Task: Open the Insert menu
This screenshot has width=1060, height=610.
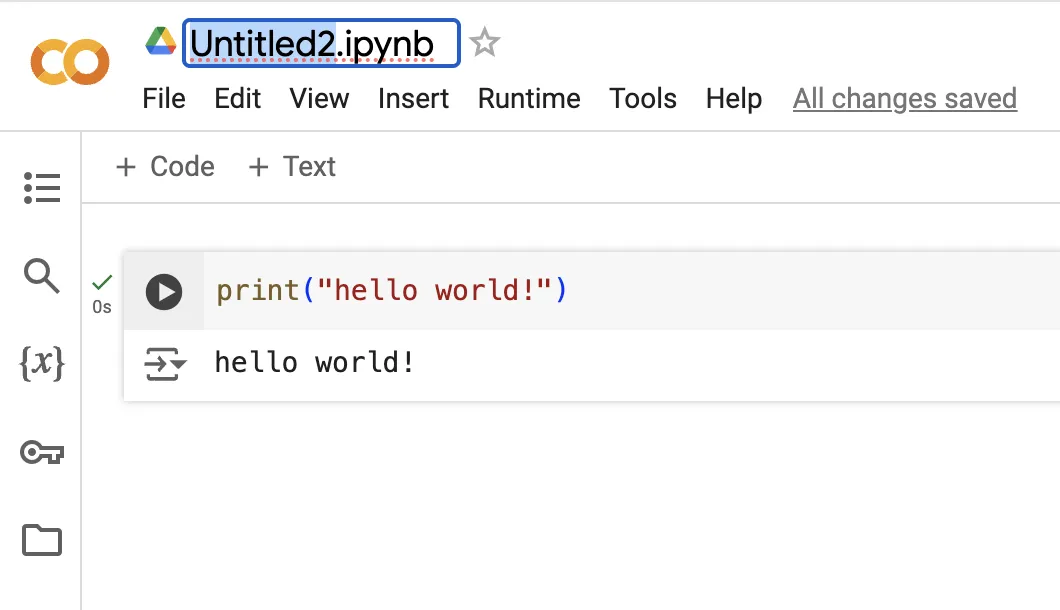Action: coord(413,99)
